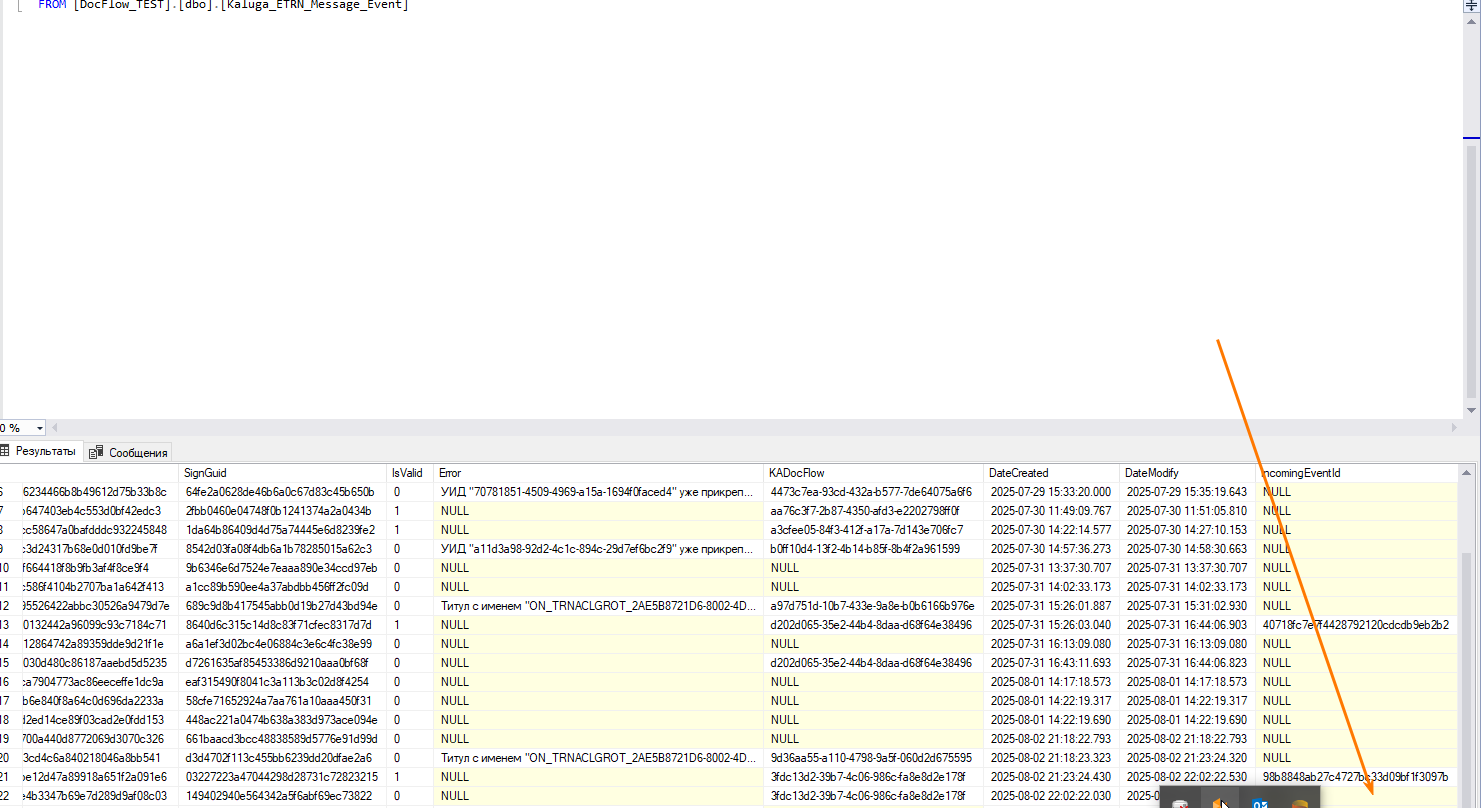
Task: Select the error cell starting УИД "a11d3a98
Action: click(x=600, y=549)
